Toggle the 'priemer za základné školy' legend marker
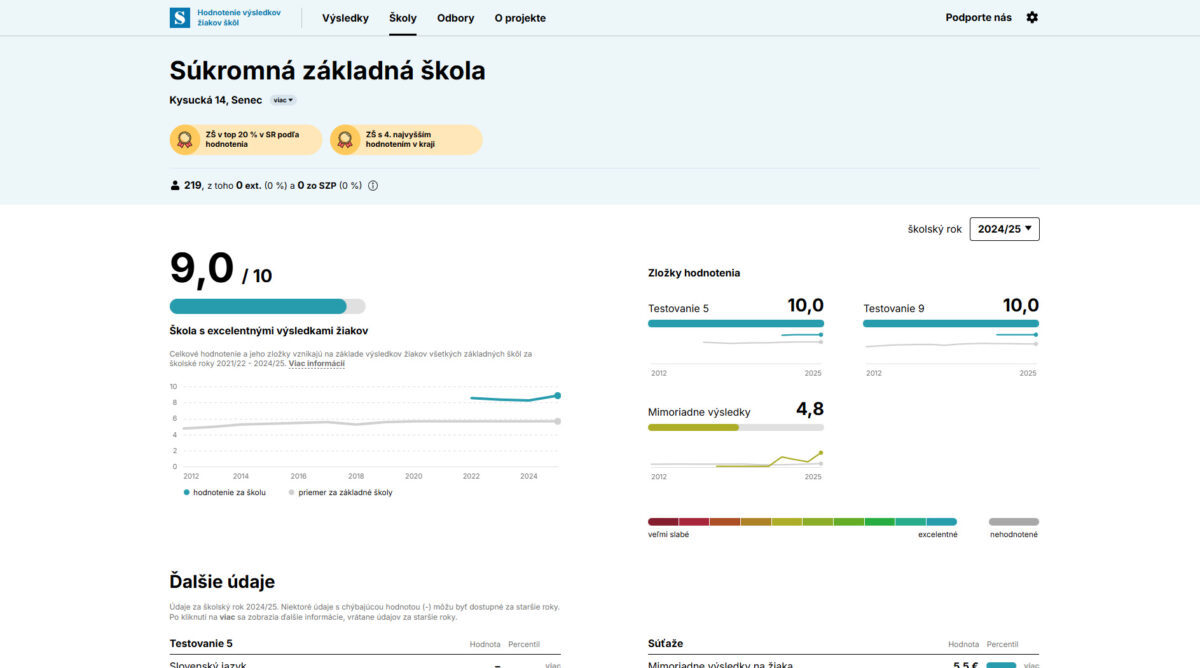The width and height of the screenshot is (1200, 668). click(292, 493)
